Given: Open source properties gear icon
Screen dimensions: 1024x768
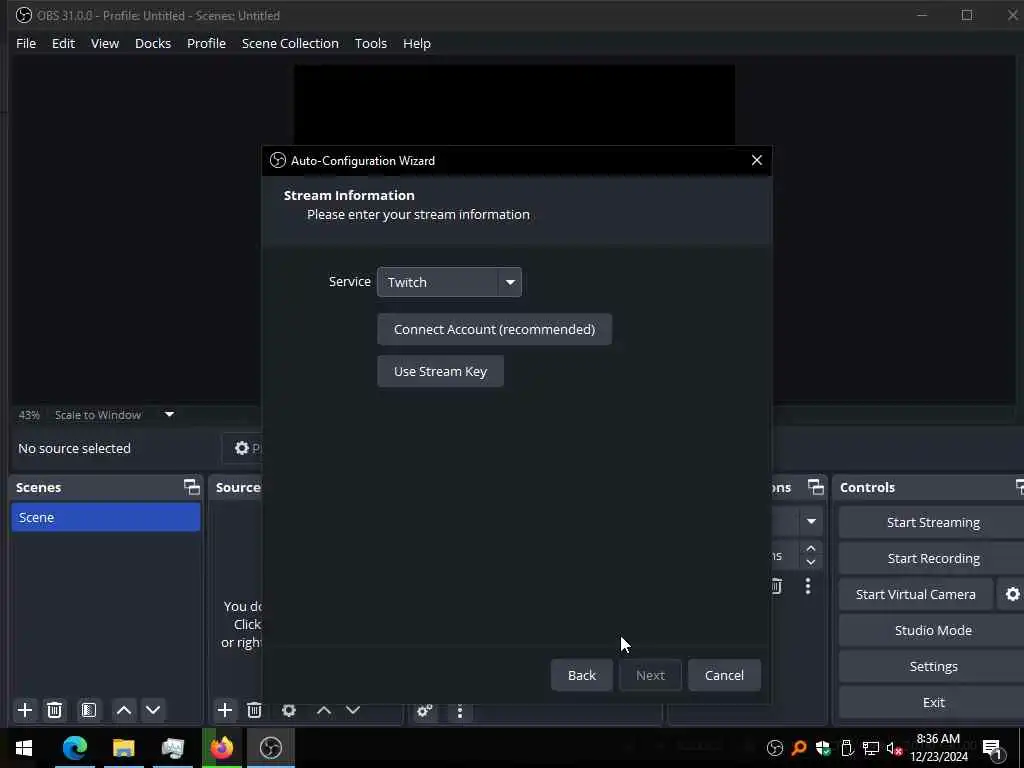Looking at the screenshot, I should pos(289,710).
